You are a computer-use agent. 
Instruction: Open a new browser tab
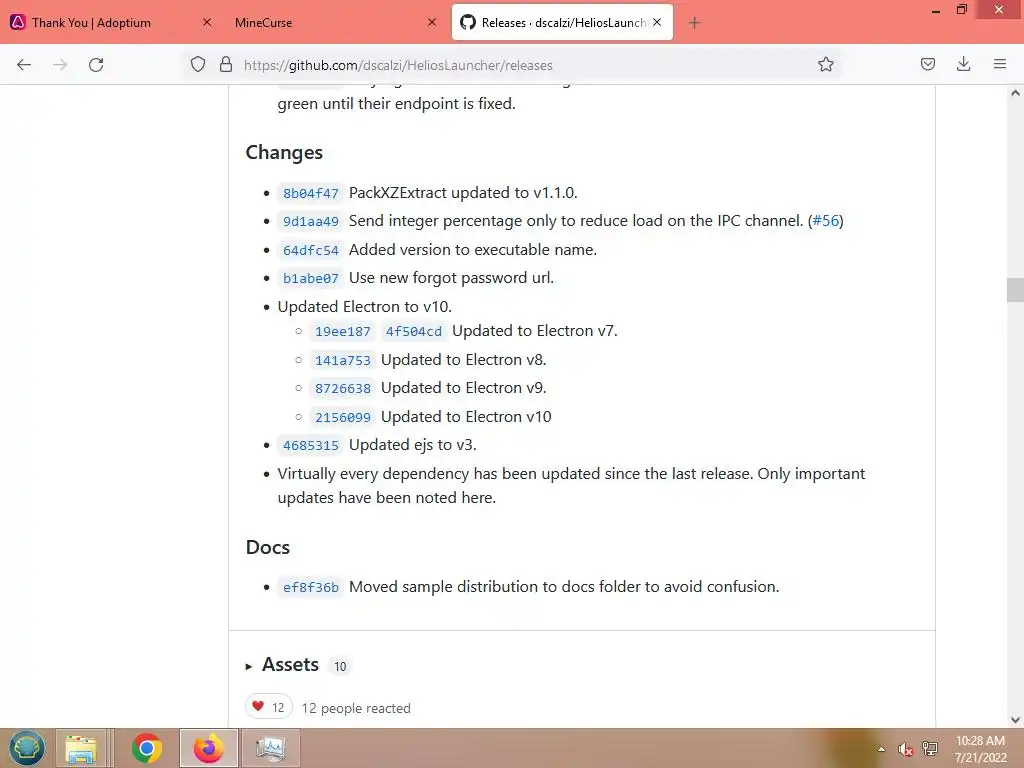pos(694,23)
